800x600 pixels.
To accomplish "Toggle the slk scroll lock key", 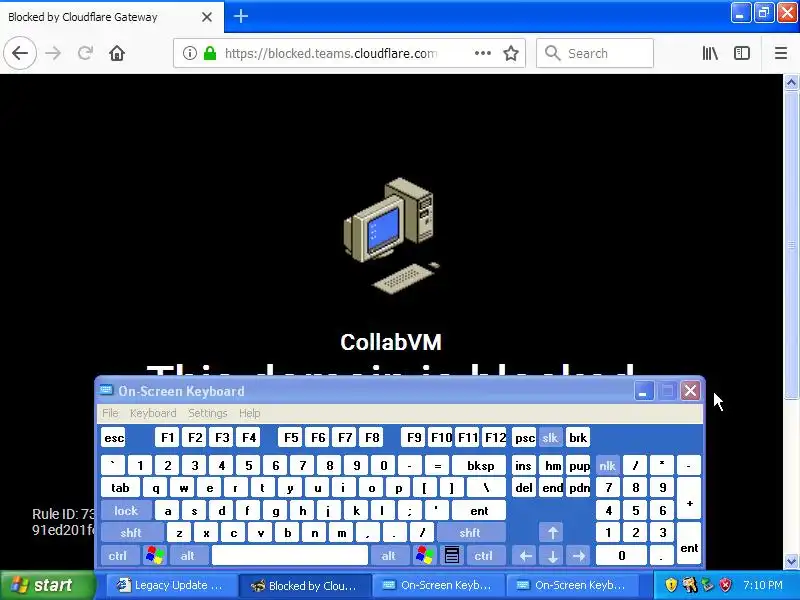I will click(x=550, y=438).
